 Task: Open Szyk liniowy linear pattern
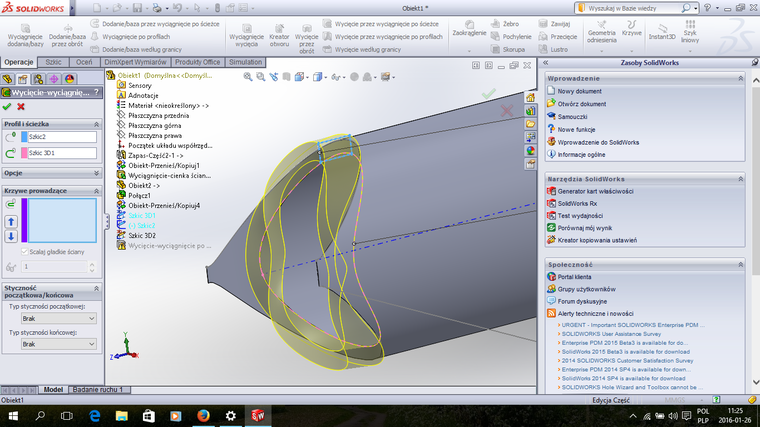pyautogui.click(x=690, y=32)
